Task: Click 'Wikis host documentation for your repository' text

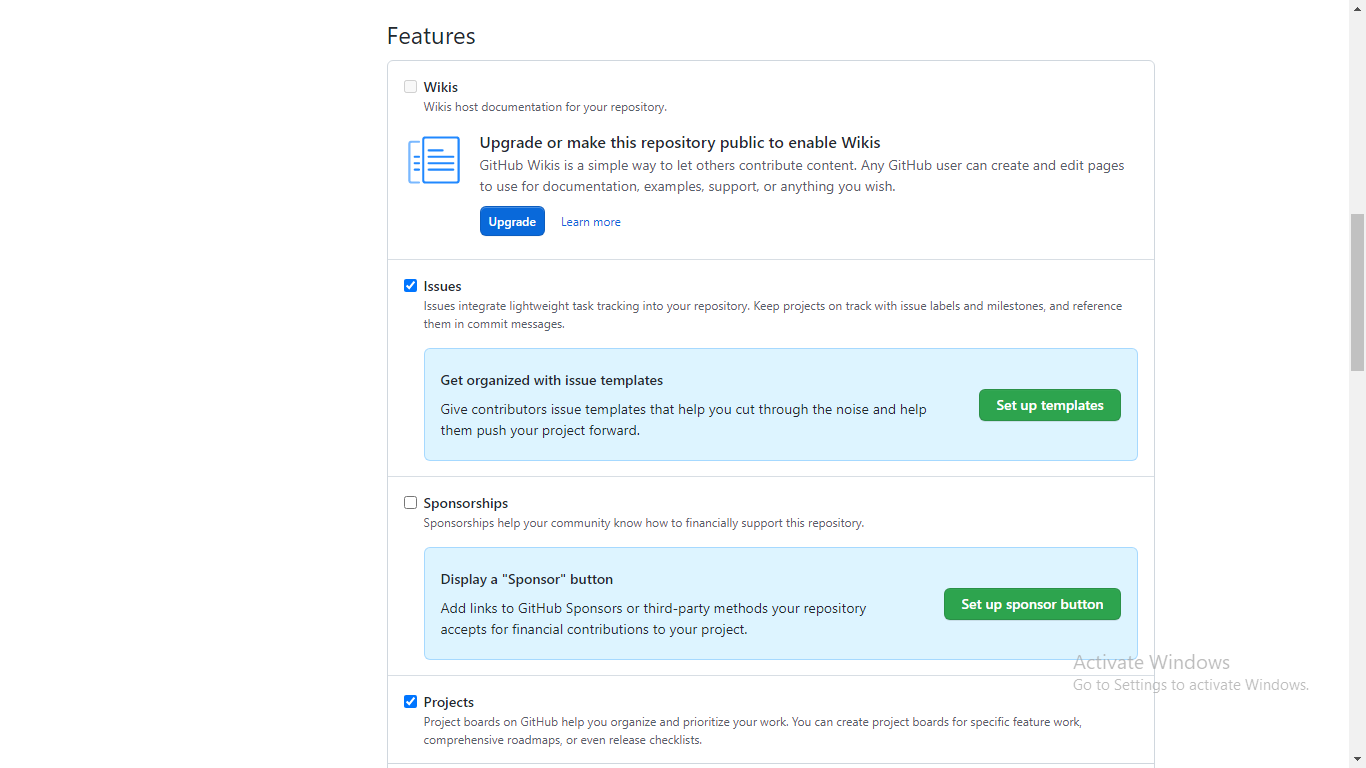Action: [545, 107]
